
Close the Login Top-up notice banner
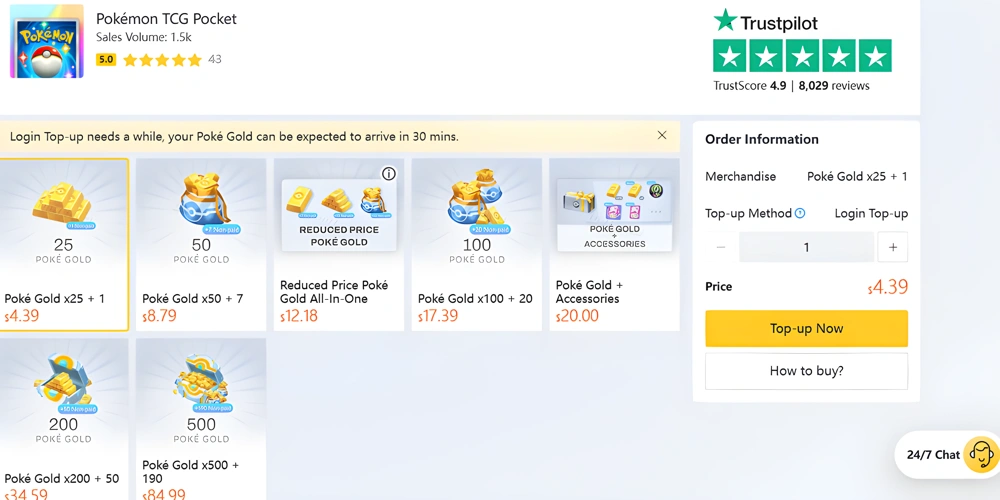click(662, 135)
